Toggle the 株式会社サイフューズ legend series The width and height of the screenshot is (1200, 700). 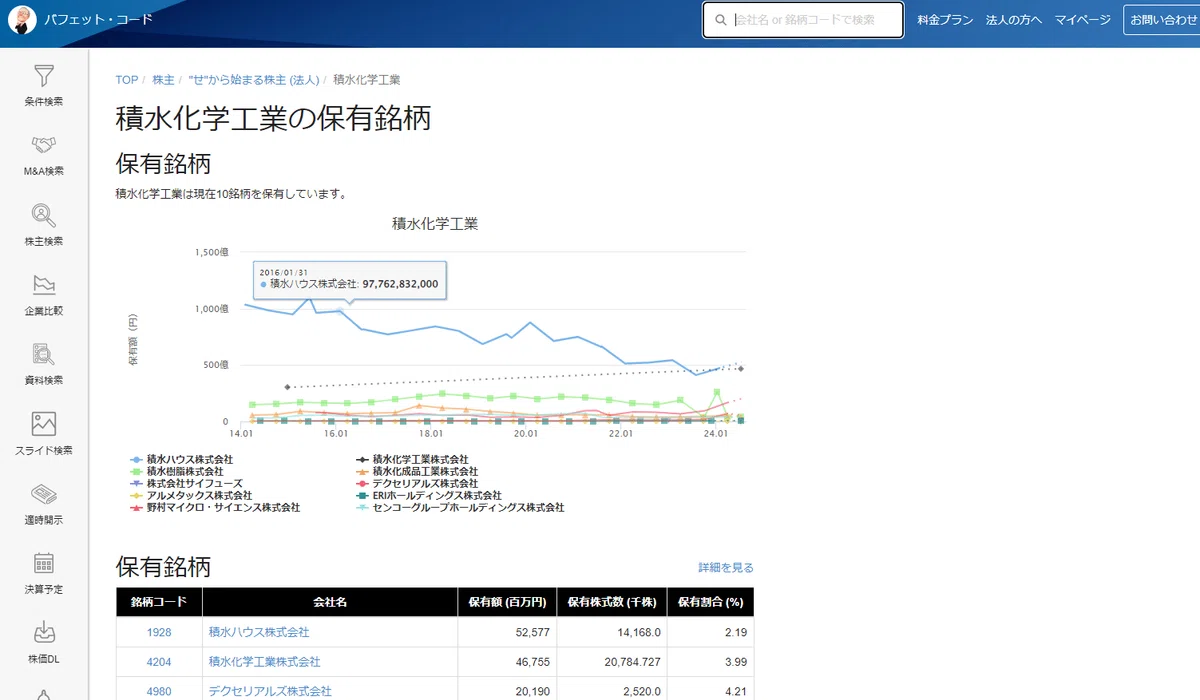tap(187, 483)
